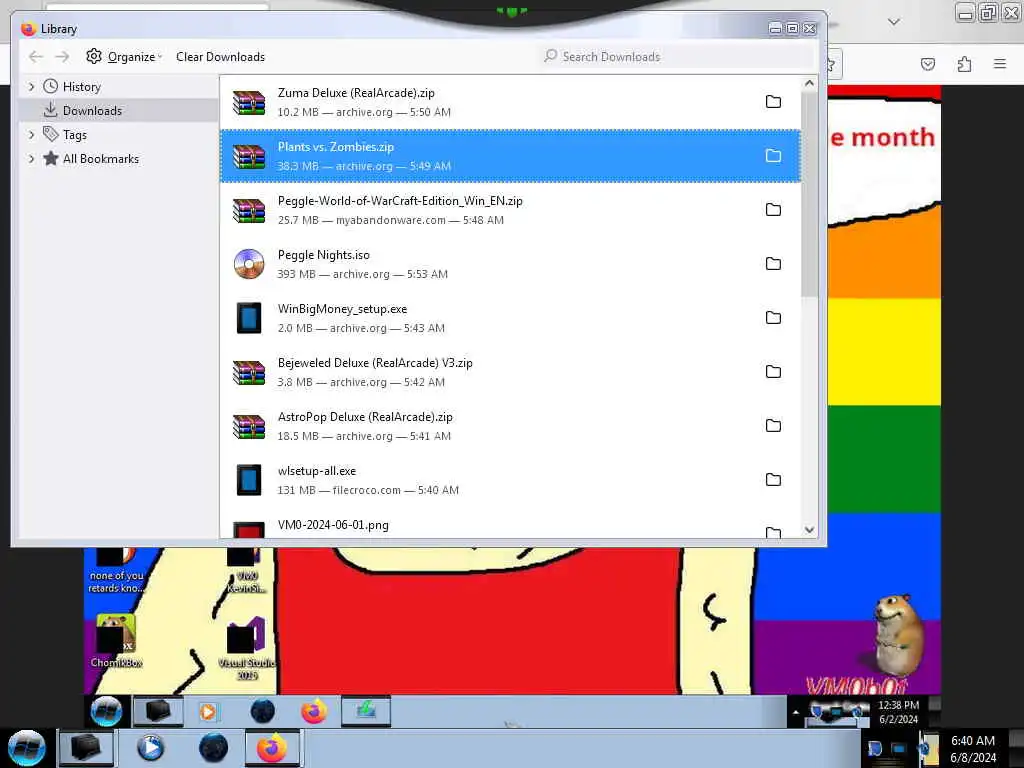The height and width of the screenshot is (768, 1024).
Task: Click the outer Windows Start orb
Action: pyautogui.click(x=27, y=748)
